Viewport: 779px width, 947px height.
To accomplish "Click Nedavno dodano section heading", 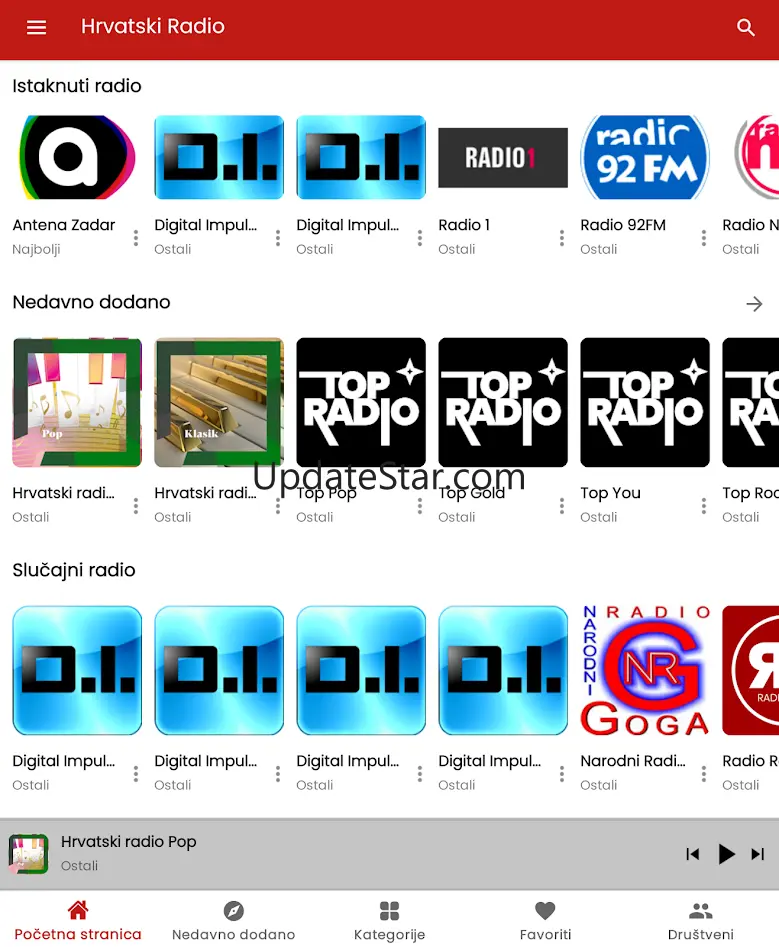I will point(91,302).
